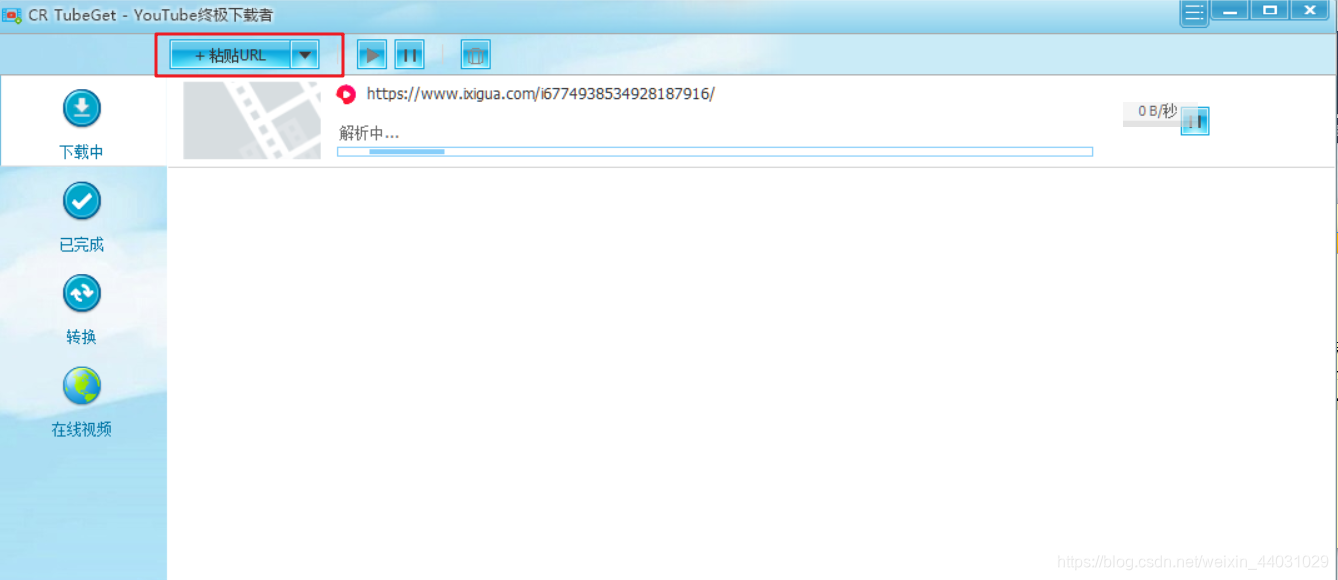The width and height of the screenshot is (1338, 580).
Task: Click the 0 B/秒 speed indicator
Action: click(x=1157, y=112)
